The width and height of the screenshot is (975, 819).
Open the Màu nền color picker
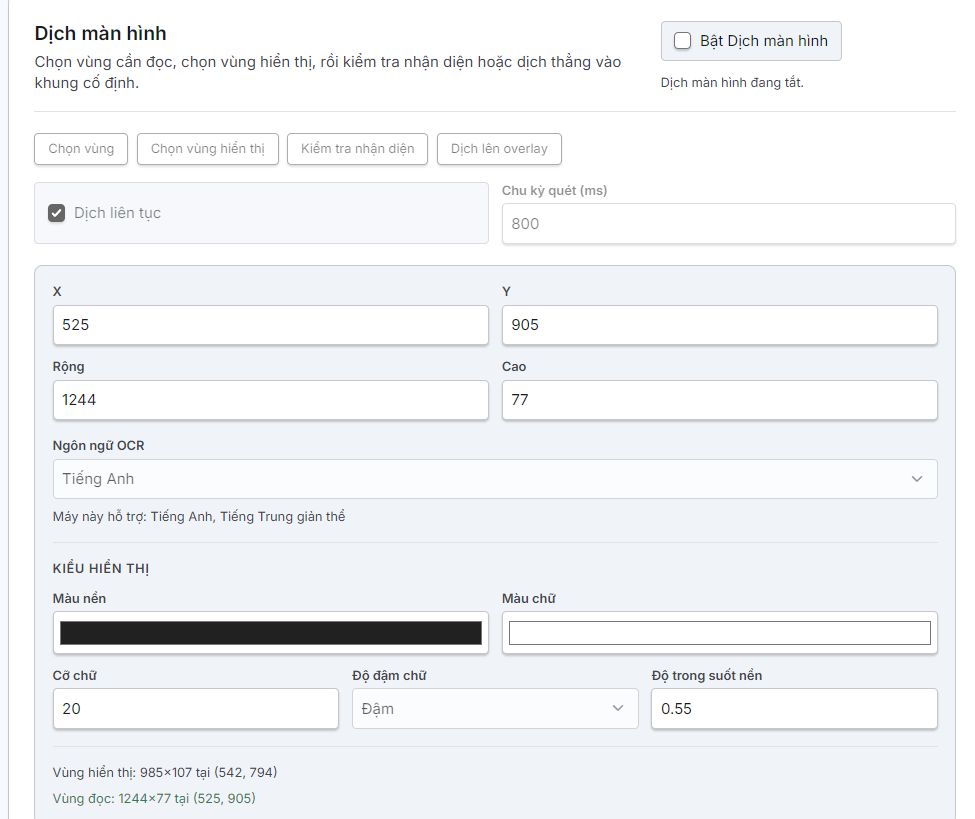point(270,632)
